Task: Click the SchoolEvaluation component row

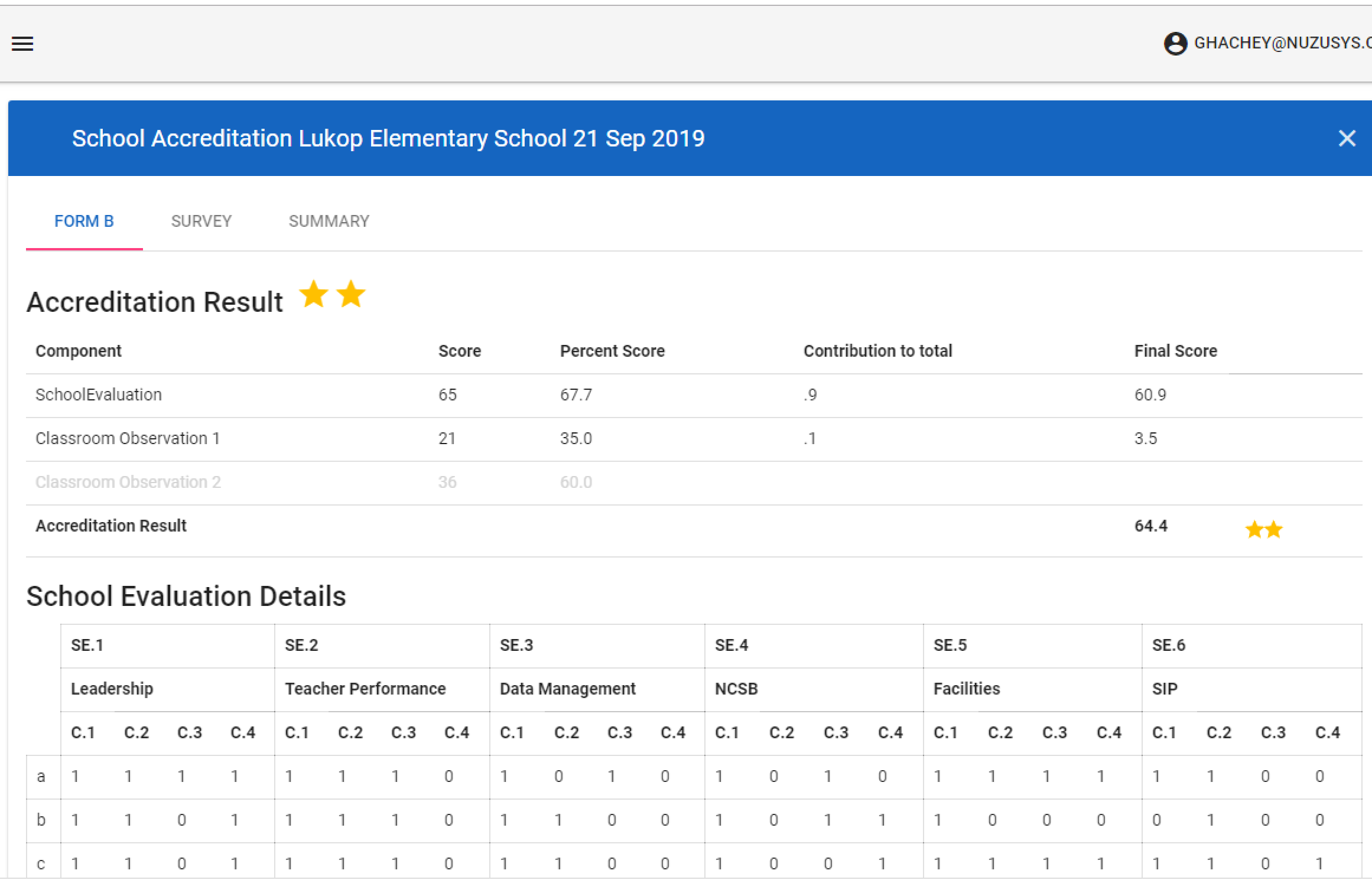Action: (x=99, y=395)
